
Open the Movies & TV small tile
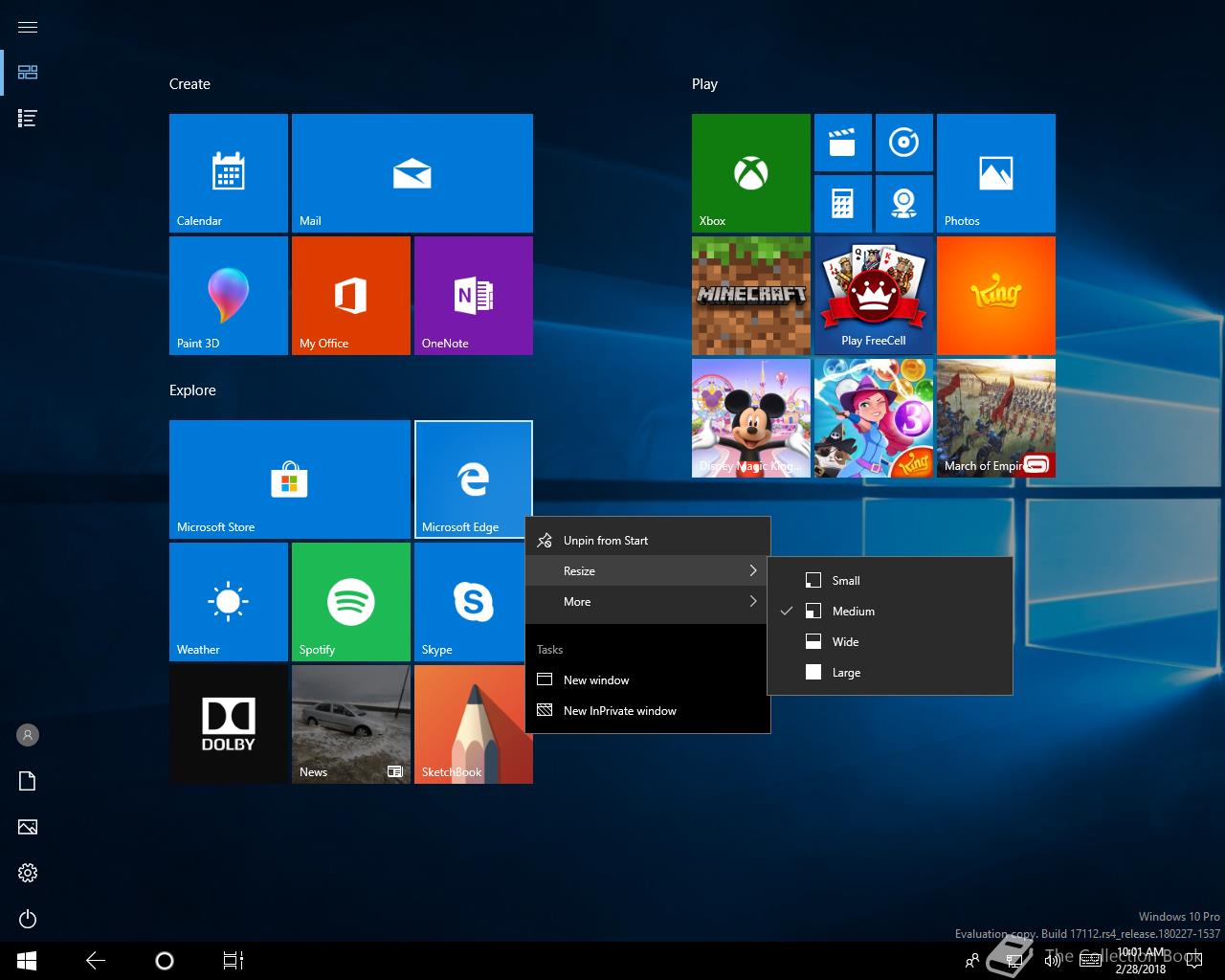tap(843, 143)
